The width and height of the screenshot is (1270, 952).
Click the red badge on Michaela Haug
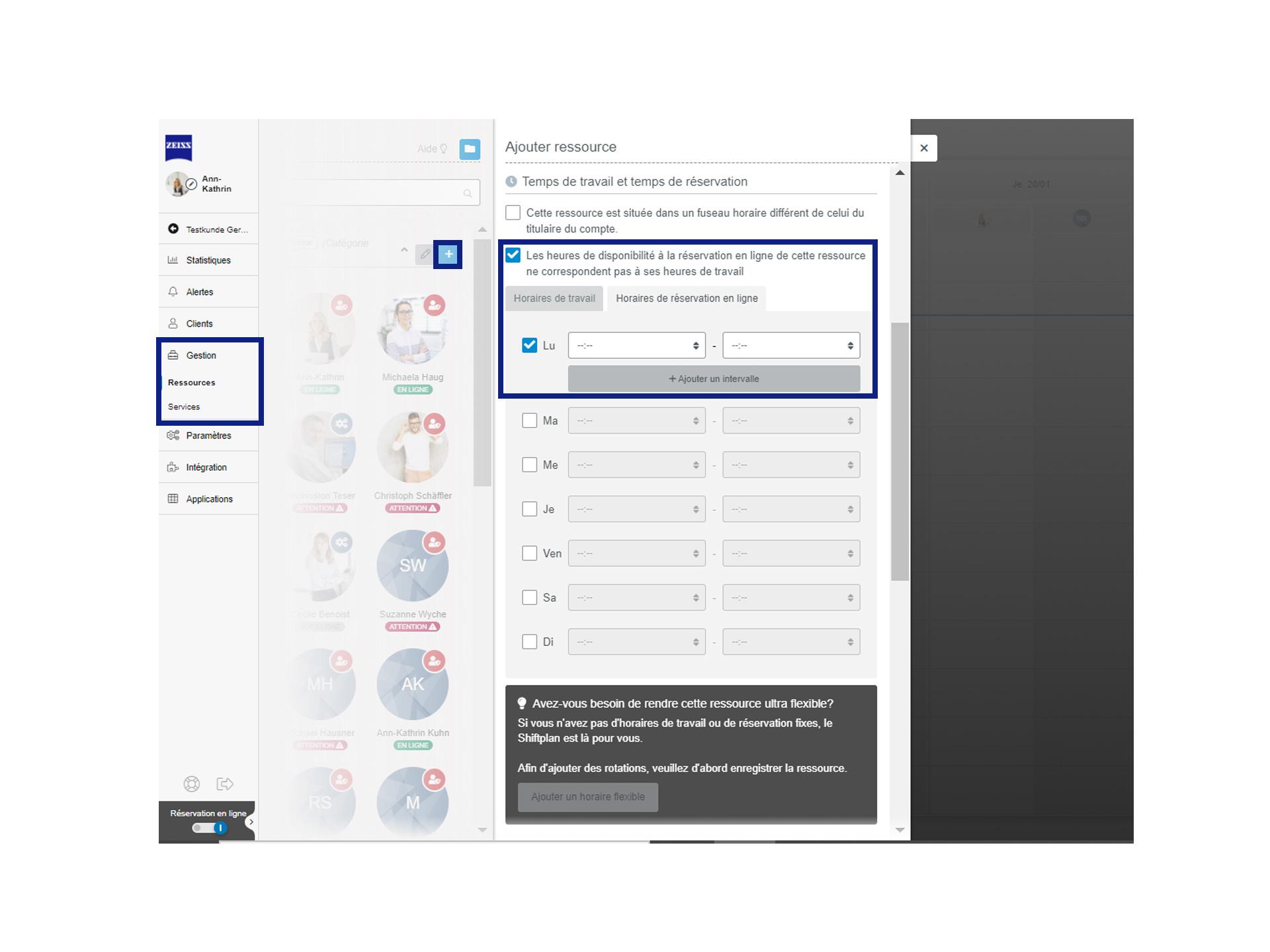tap(435, 305)
